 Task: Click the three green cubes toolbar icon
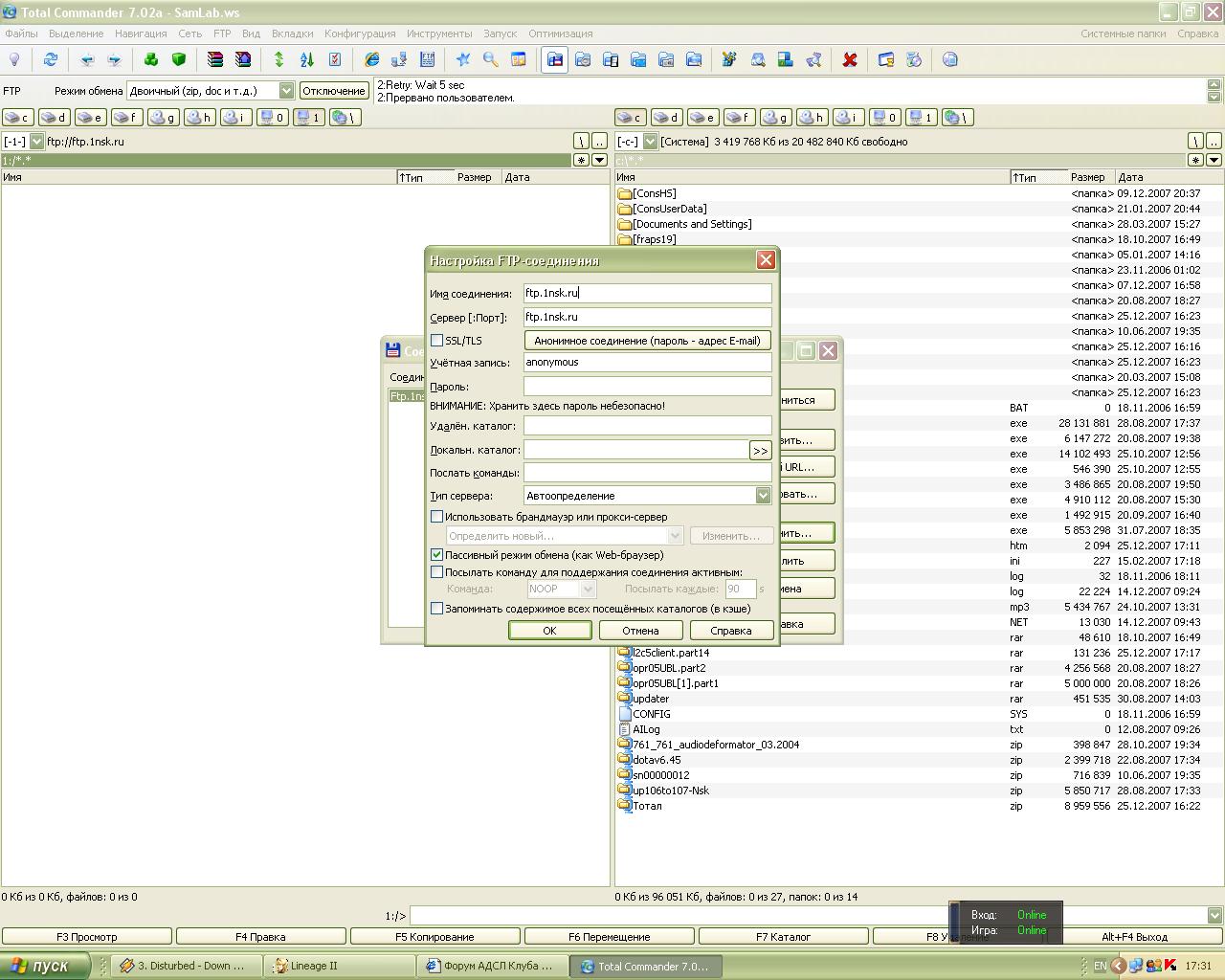(151, 59)
